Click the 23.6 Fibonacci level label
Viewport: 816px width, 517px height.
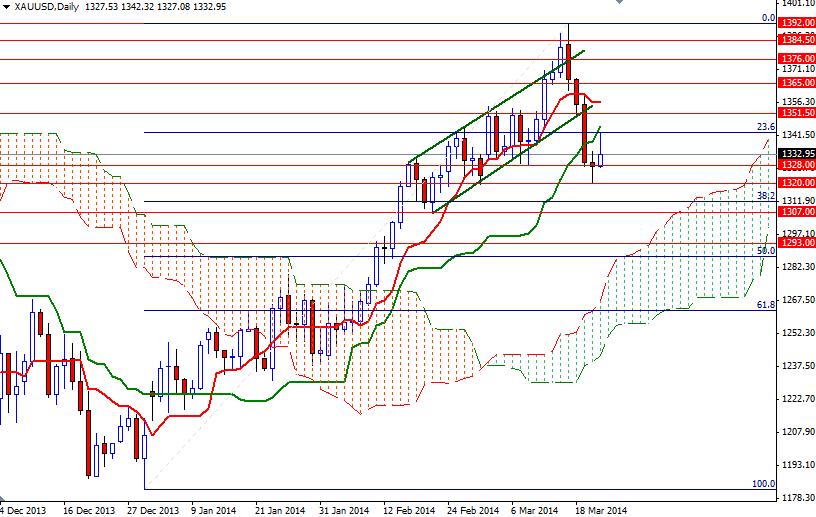pyautogui.click(x=765, y=127)
